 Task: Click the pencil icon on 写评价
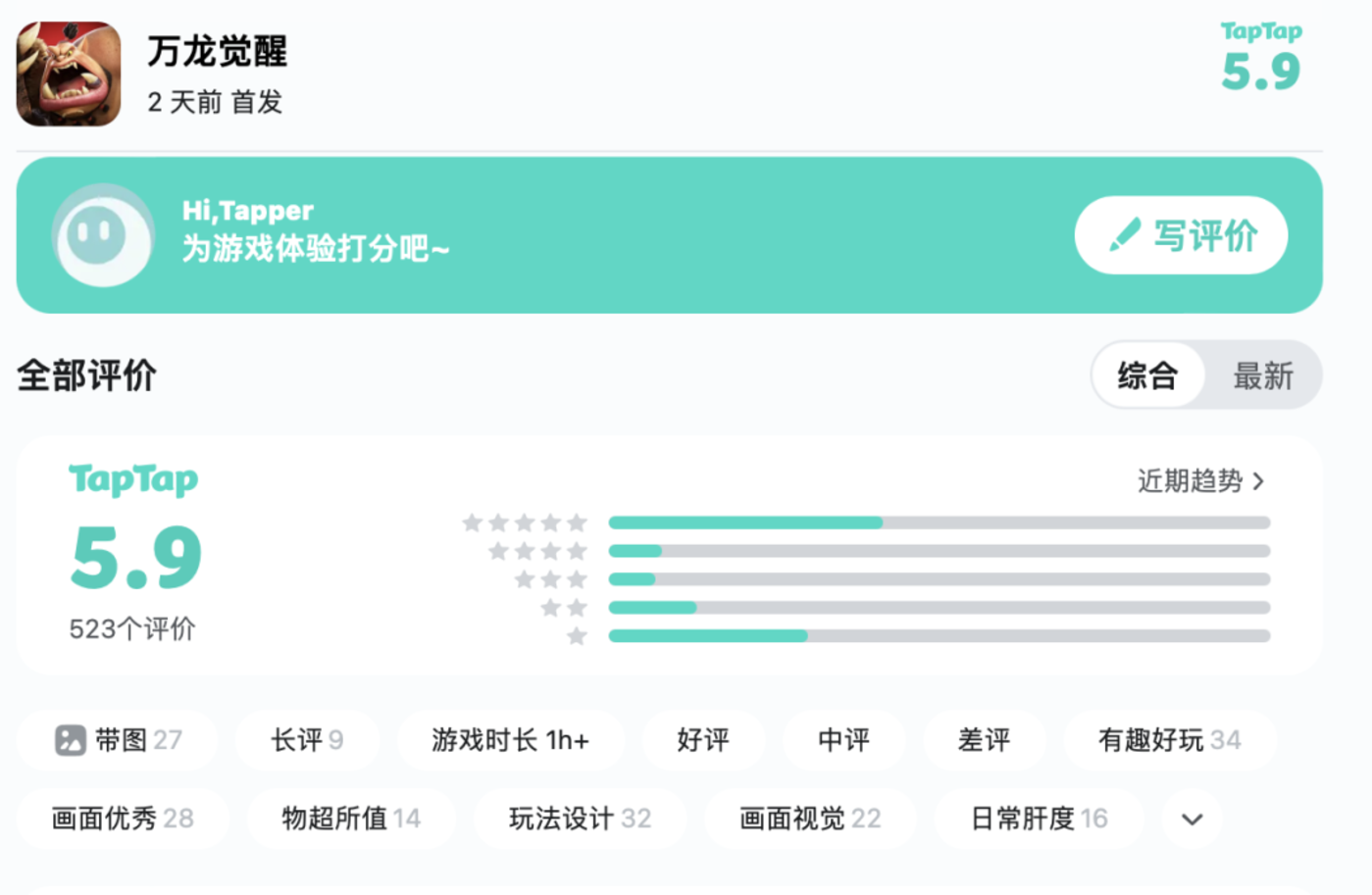tap(1124, 235)
